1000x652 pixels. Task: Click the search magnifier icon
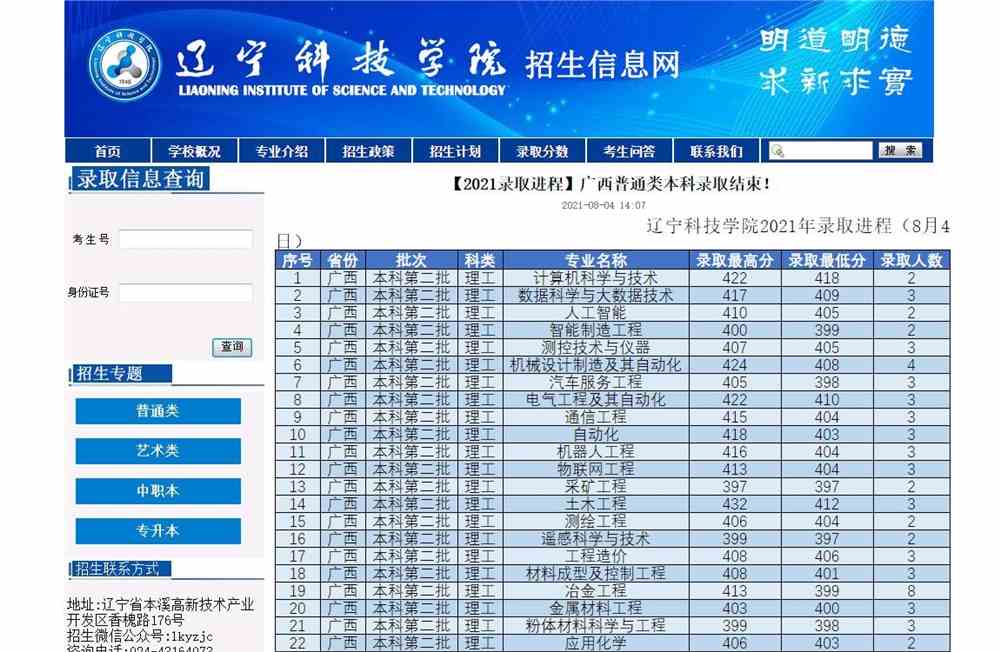pos(777,151)
